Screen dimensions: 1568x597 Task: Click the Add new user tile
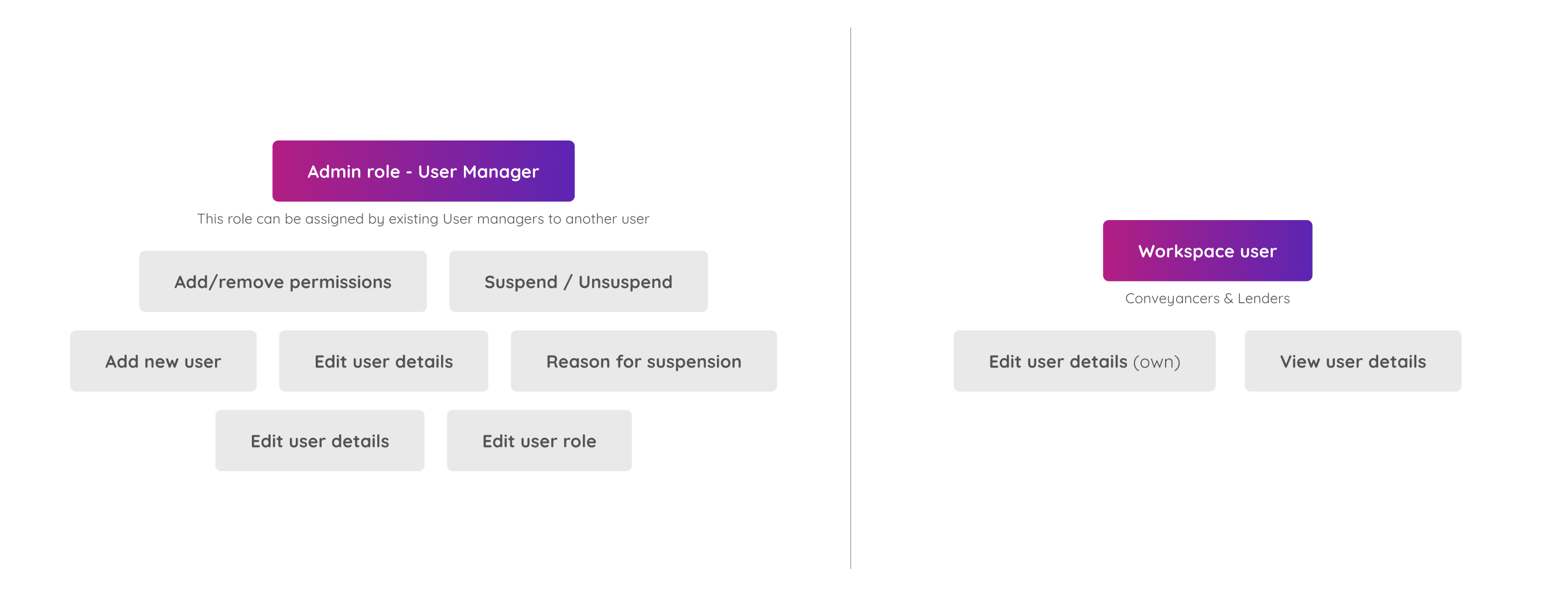163,361
